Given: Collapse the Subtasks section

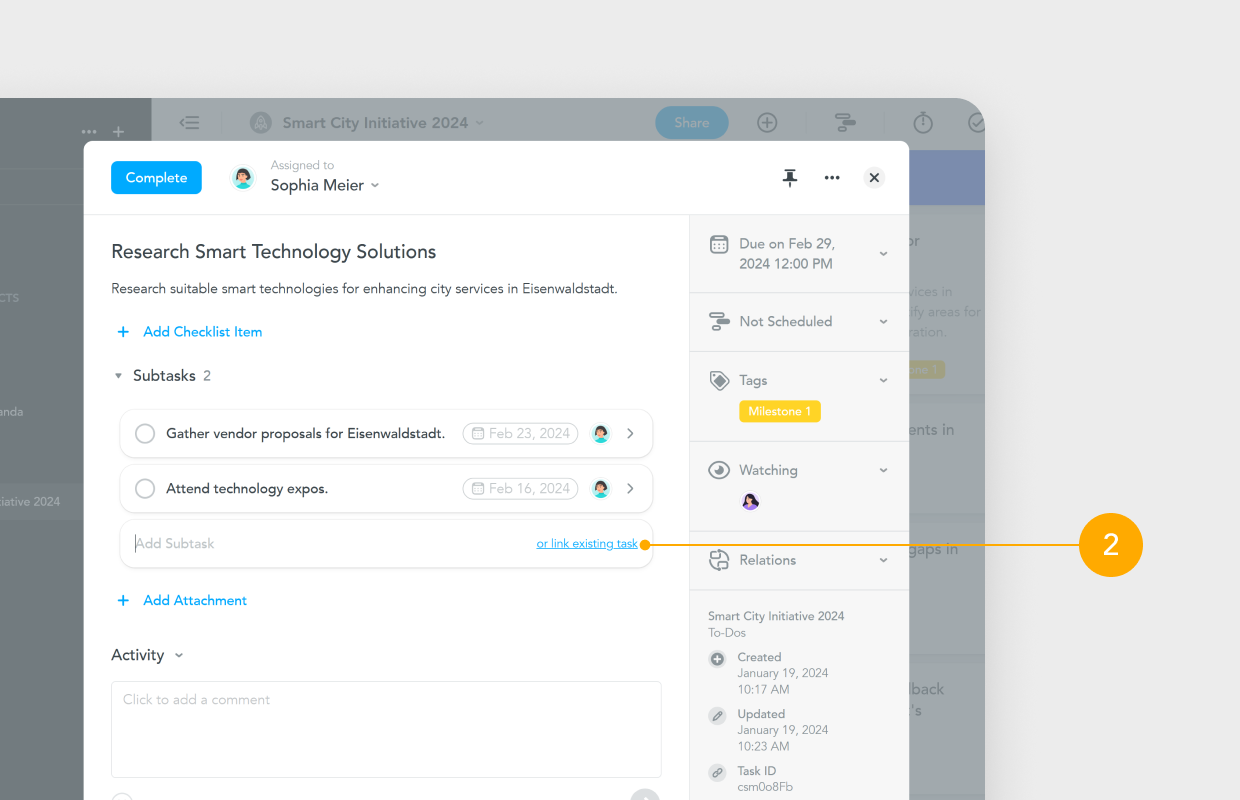Looking at the screenshot, I should (x=119, y=375).
